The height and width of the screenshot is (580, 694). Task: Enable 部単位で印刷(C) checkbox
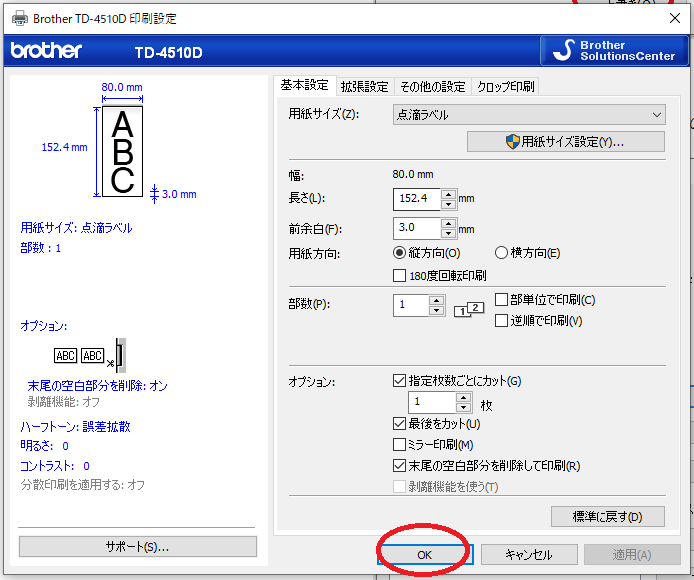545,300
